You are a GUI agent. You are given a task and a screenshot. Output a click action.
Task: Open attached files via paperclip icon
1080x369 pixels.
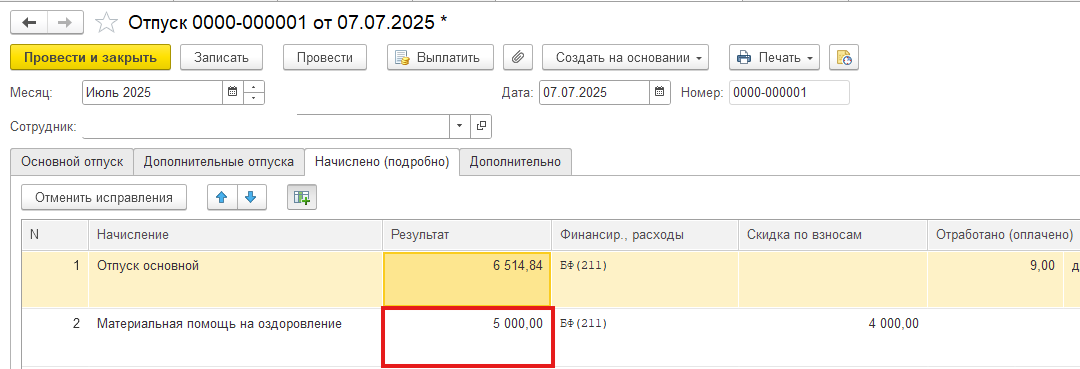pos(518,58)
